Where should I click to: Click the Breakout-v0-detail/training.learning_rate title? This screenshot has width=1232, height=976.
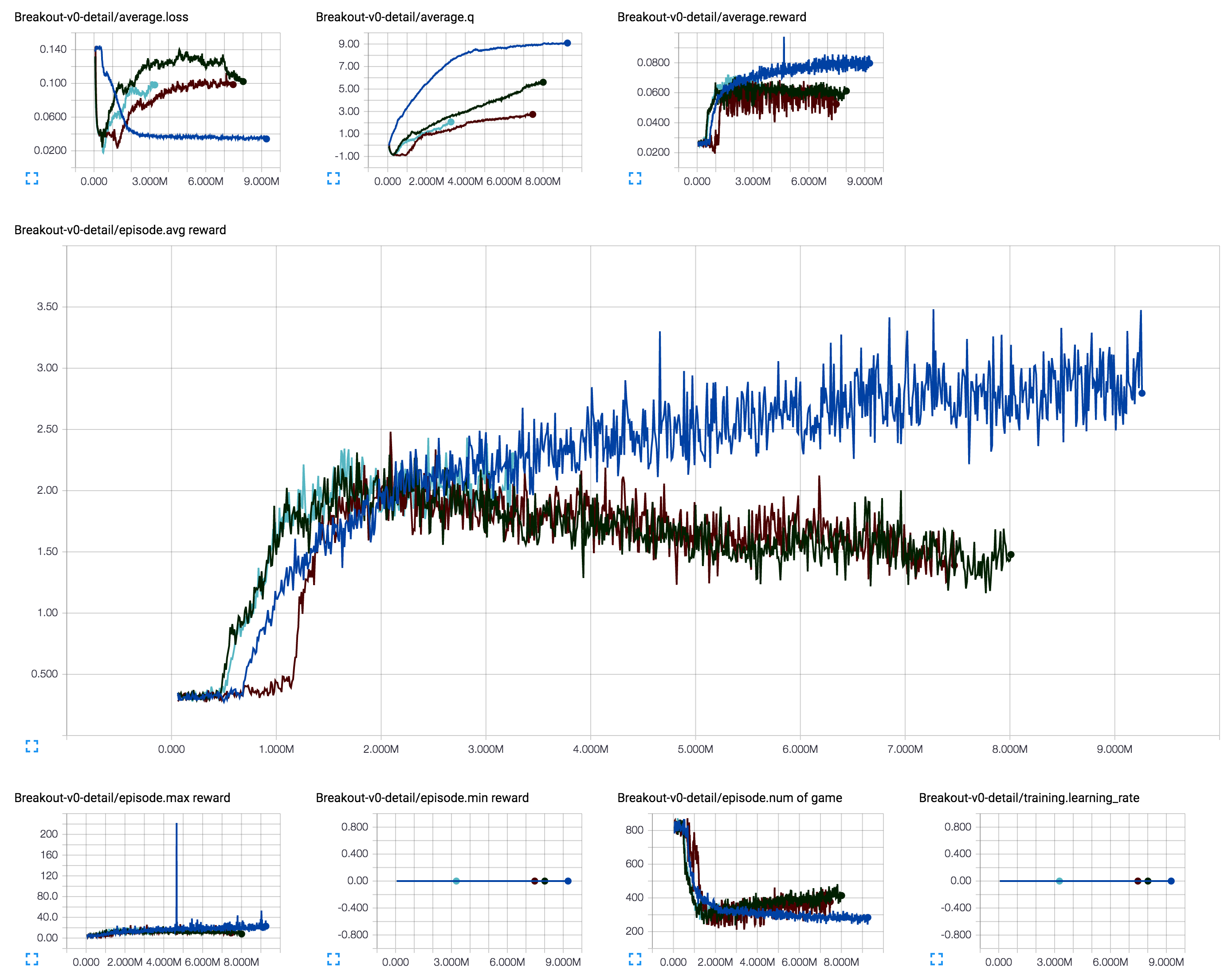click(1029, 798)
